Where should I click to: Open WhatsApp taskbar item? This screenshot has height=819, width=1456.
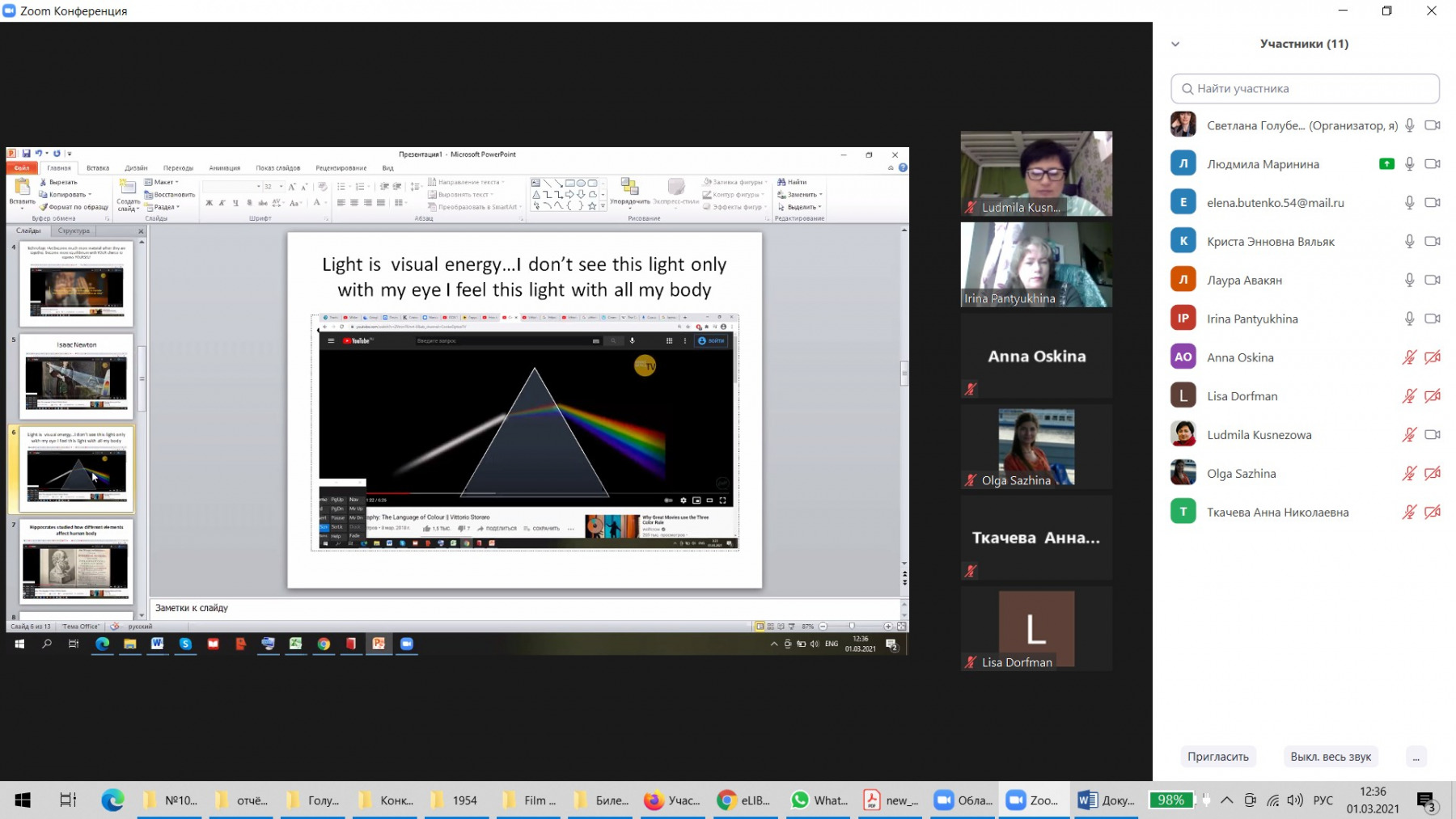click(x=820, y=800)
